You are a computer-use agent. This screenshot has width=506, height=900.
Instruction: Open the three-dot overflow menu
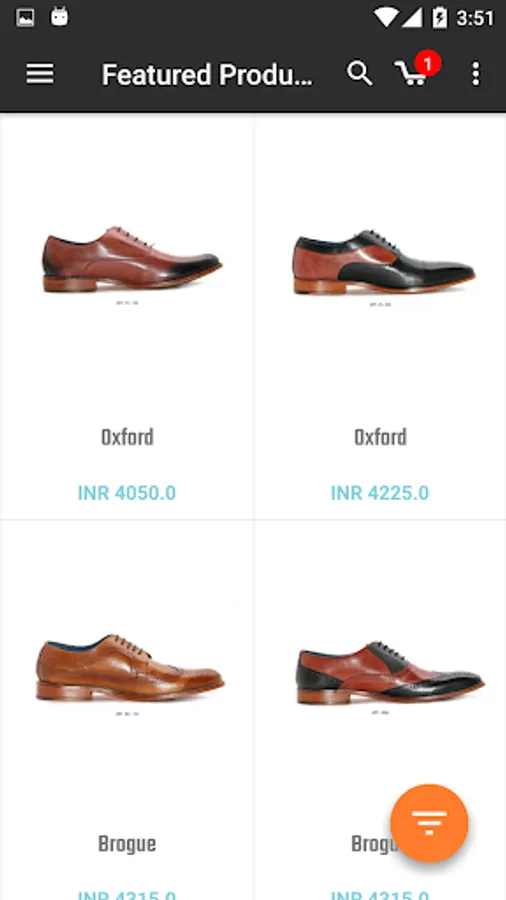point(476,74)
